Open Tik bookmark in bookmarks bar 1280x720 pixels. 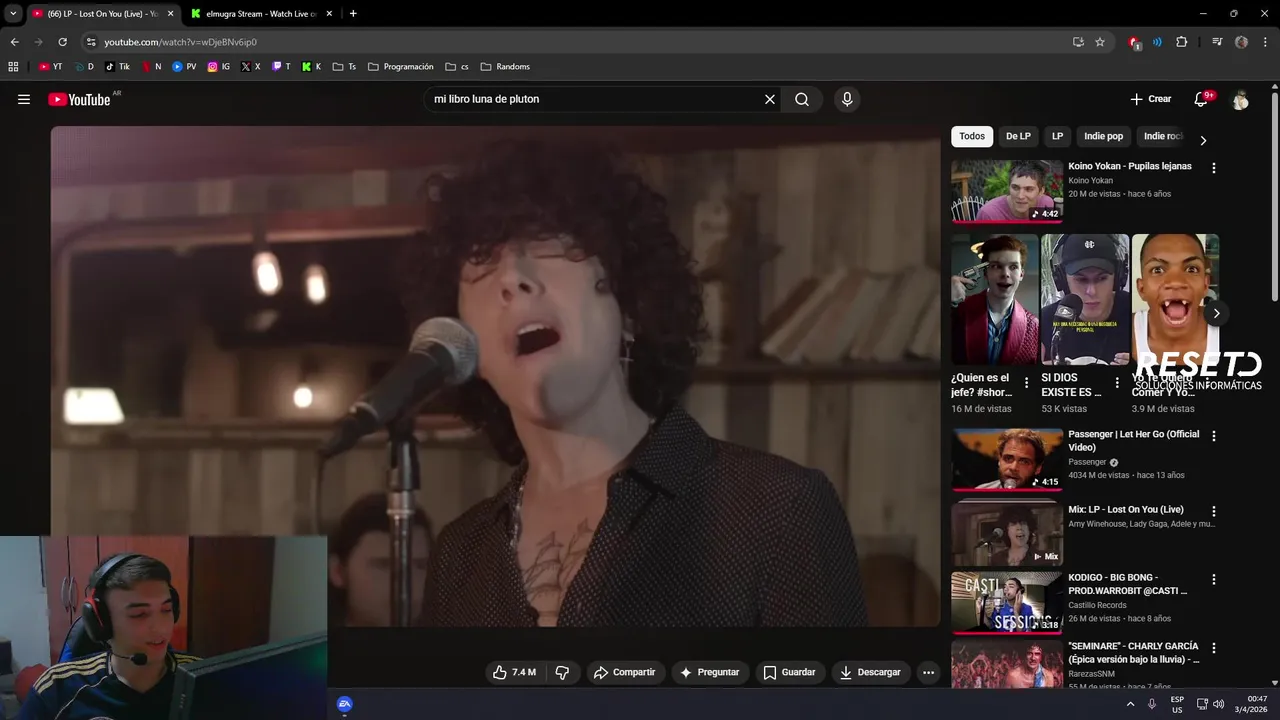117,67
